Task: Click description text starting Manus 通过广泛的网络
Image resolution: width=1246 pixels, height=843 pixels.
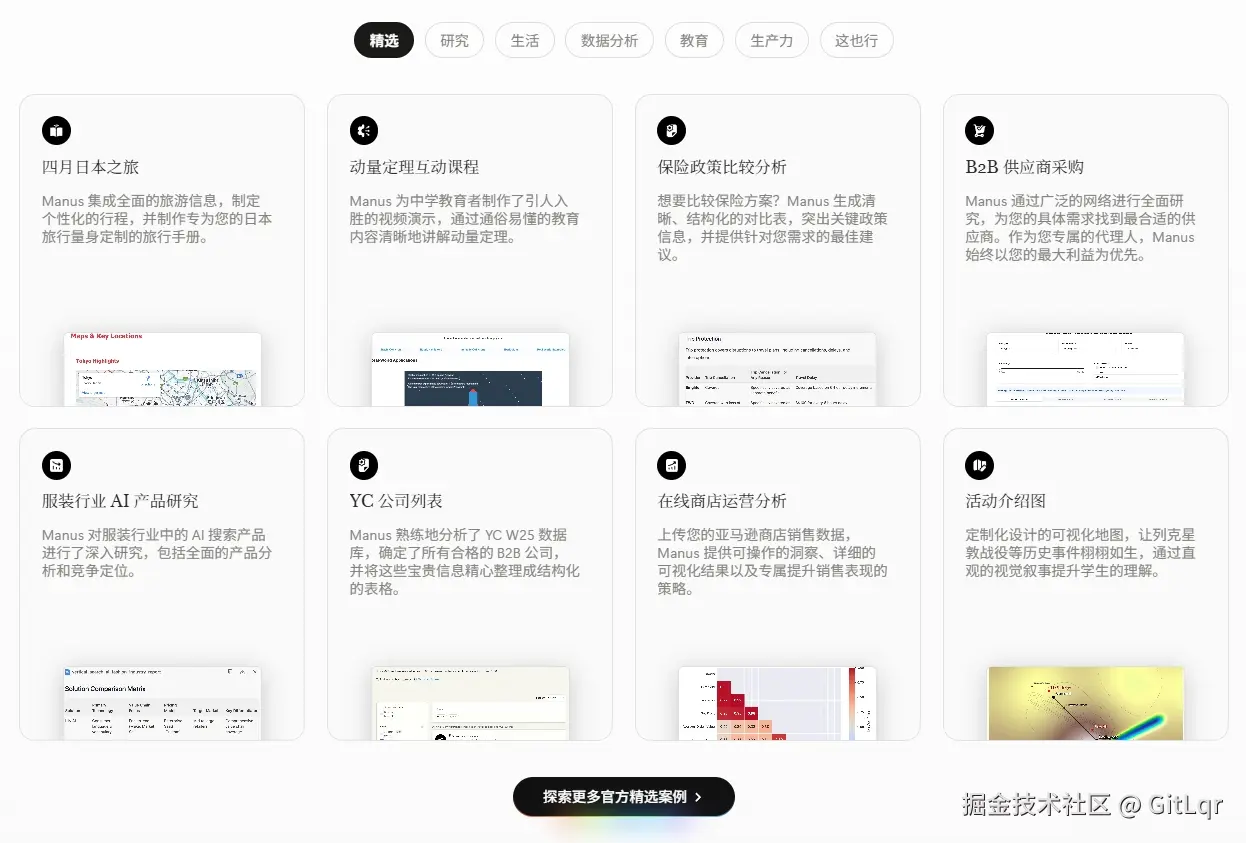Action: (1081, 228)
